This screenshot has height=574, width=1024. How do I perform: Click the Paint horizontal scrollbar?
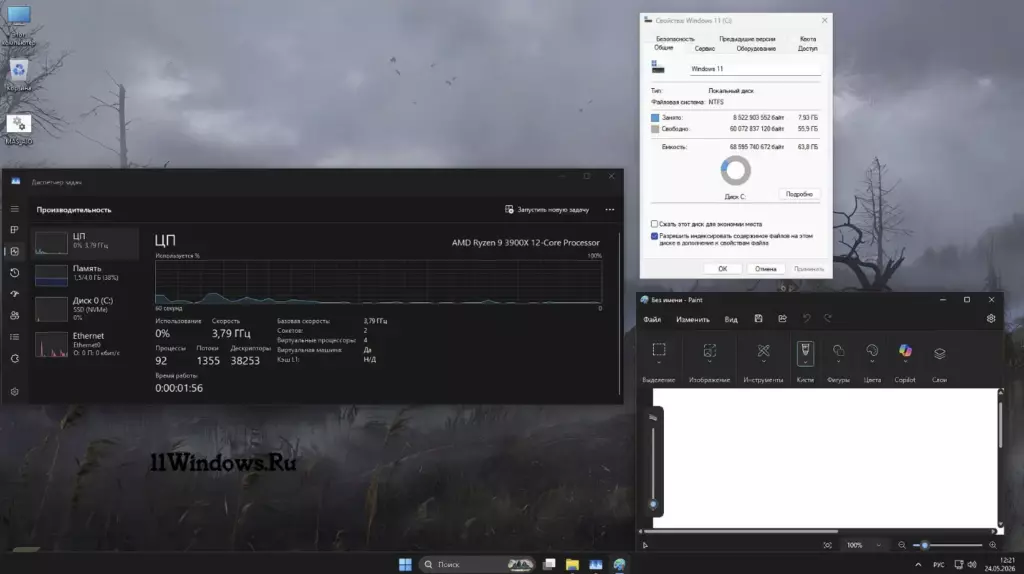741,531
